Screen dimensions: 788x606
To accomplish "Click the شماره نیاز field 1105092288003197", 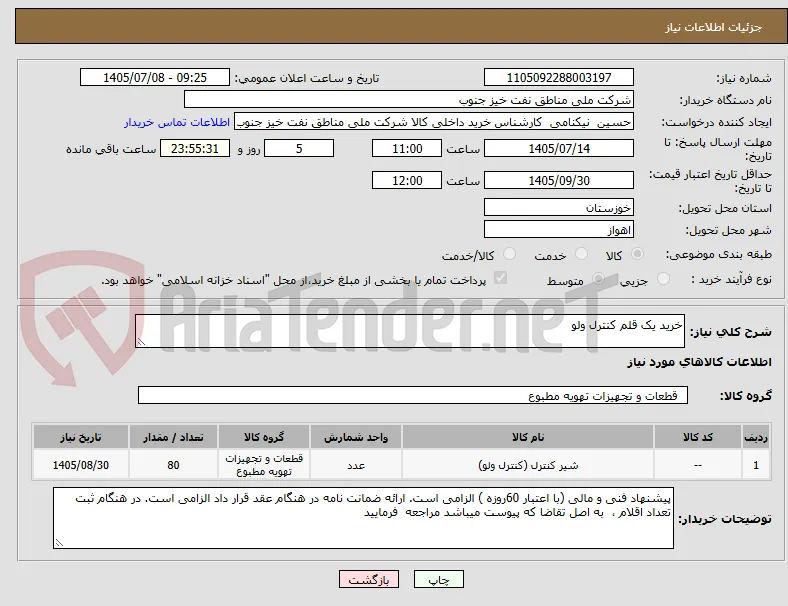I will point(558,77).
